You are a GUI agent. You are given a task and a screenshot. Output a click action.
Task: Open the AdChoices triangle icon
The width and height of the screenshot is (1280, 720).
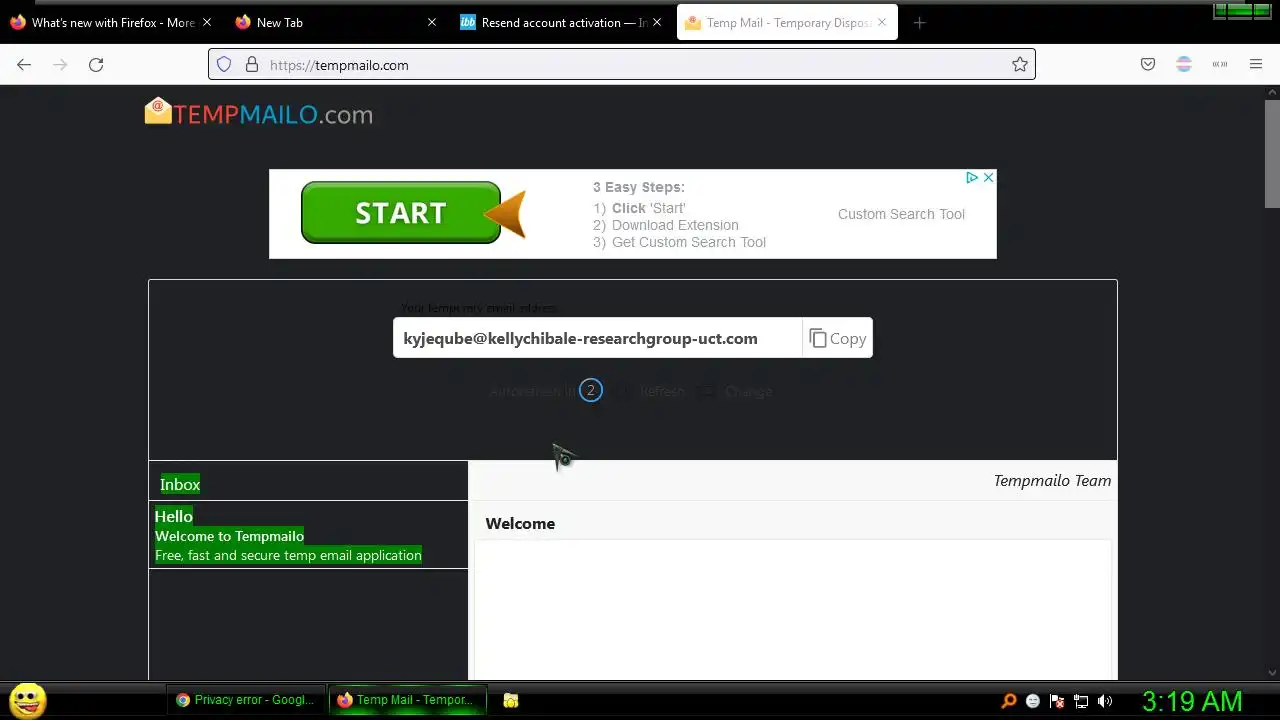click(x=972, y=178)
